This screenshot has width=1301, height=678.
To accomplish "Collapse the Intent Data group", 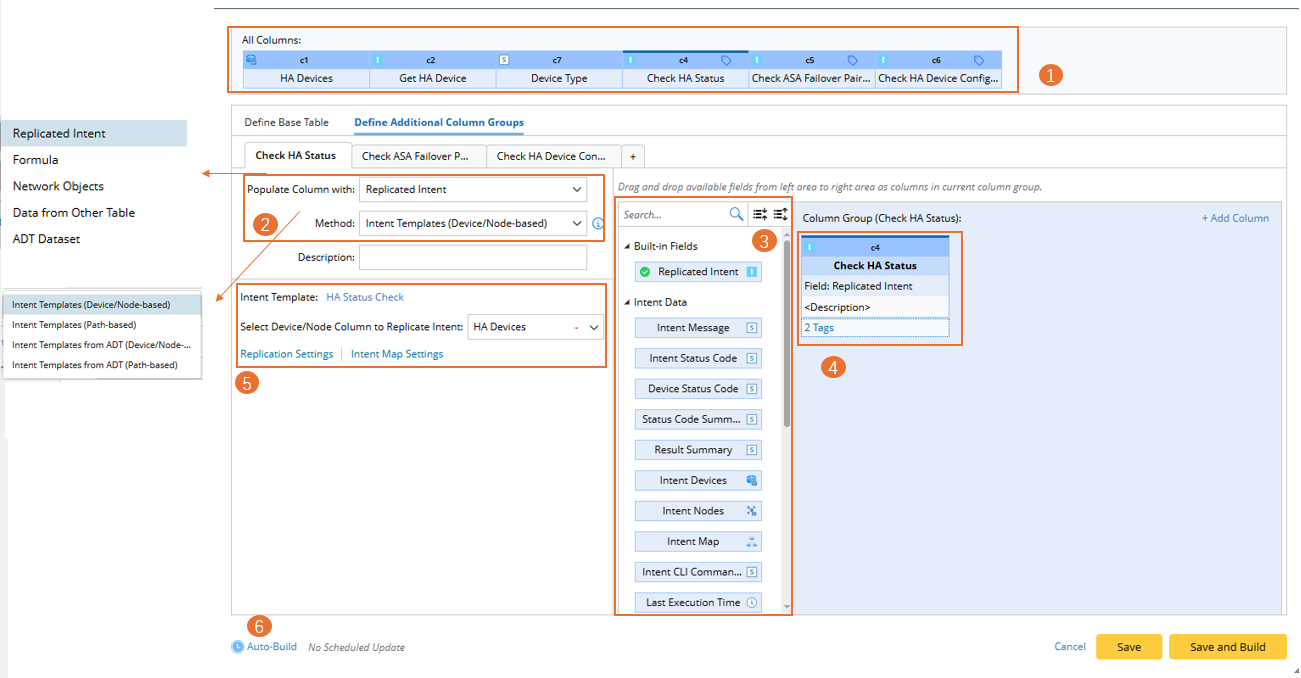I will pos(627,302).
